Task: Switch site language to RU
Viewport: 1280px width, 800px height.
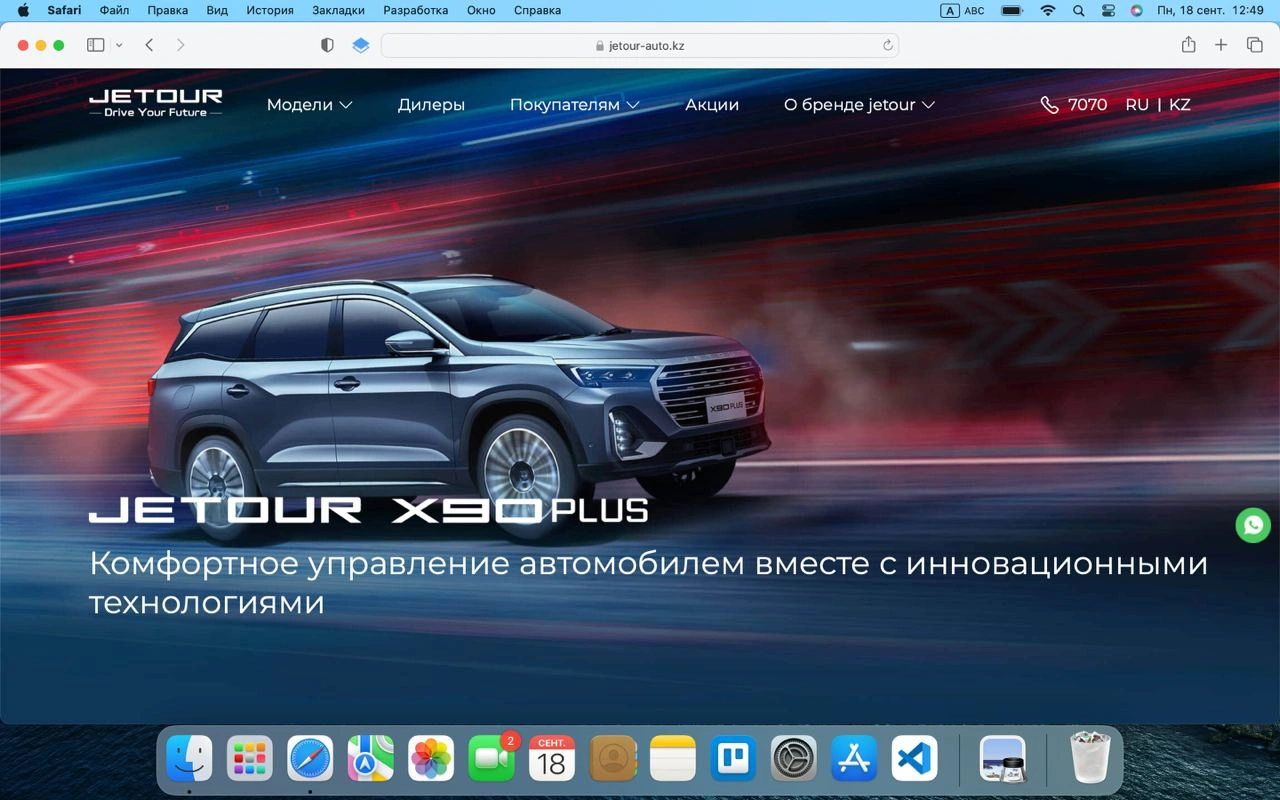Action: pos(1137,105)
